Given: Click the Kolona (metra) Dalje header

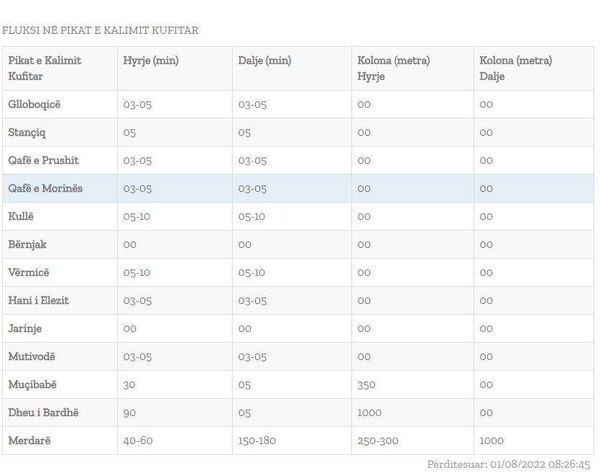Looking at the screenshot, I should (x=515, y=68).
